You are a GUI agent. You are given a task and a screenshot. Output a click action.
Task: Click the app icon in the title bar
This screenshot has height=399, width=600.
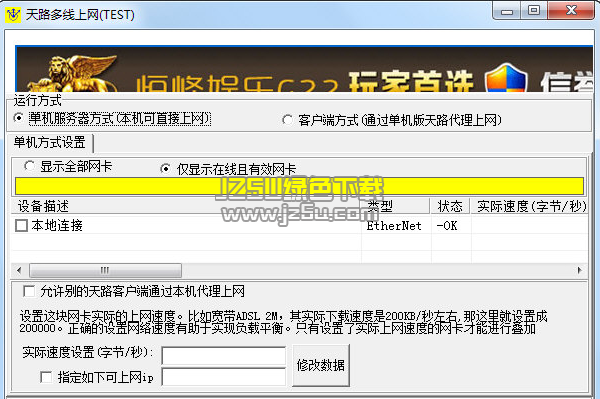pyautogui.click(x=13, y=15)
